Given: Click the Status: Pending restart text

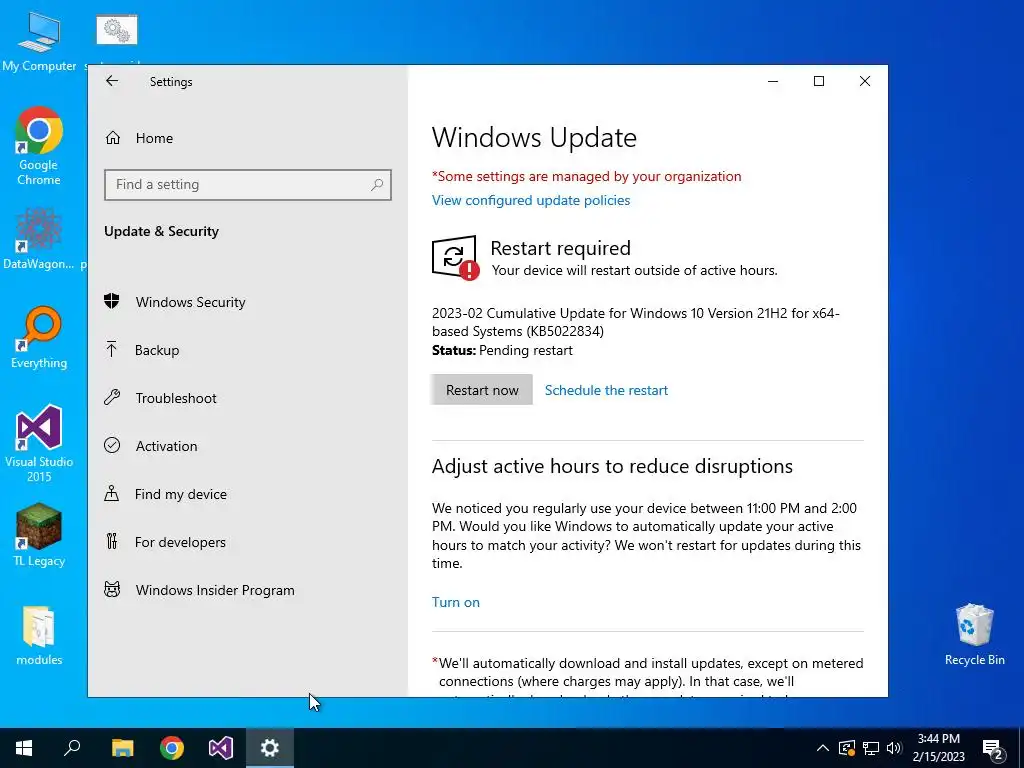Looking at the screenshot, I should [502, 350].
